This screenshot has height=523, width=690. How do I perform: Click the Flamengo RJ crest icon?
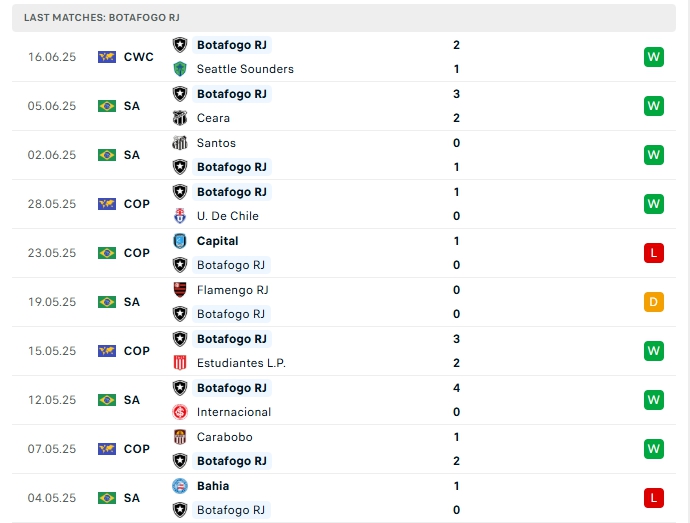180,290
